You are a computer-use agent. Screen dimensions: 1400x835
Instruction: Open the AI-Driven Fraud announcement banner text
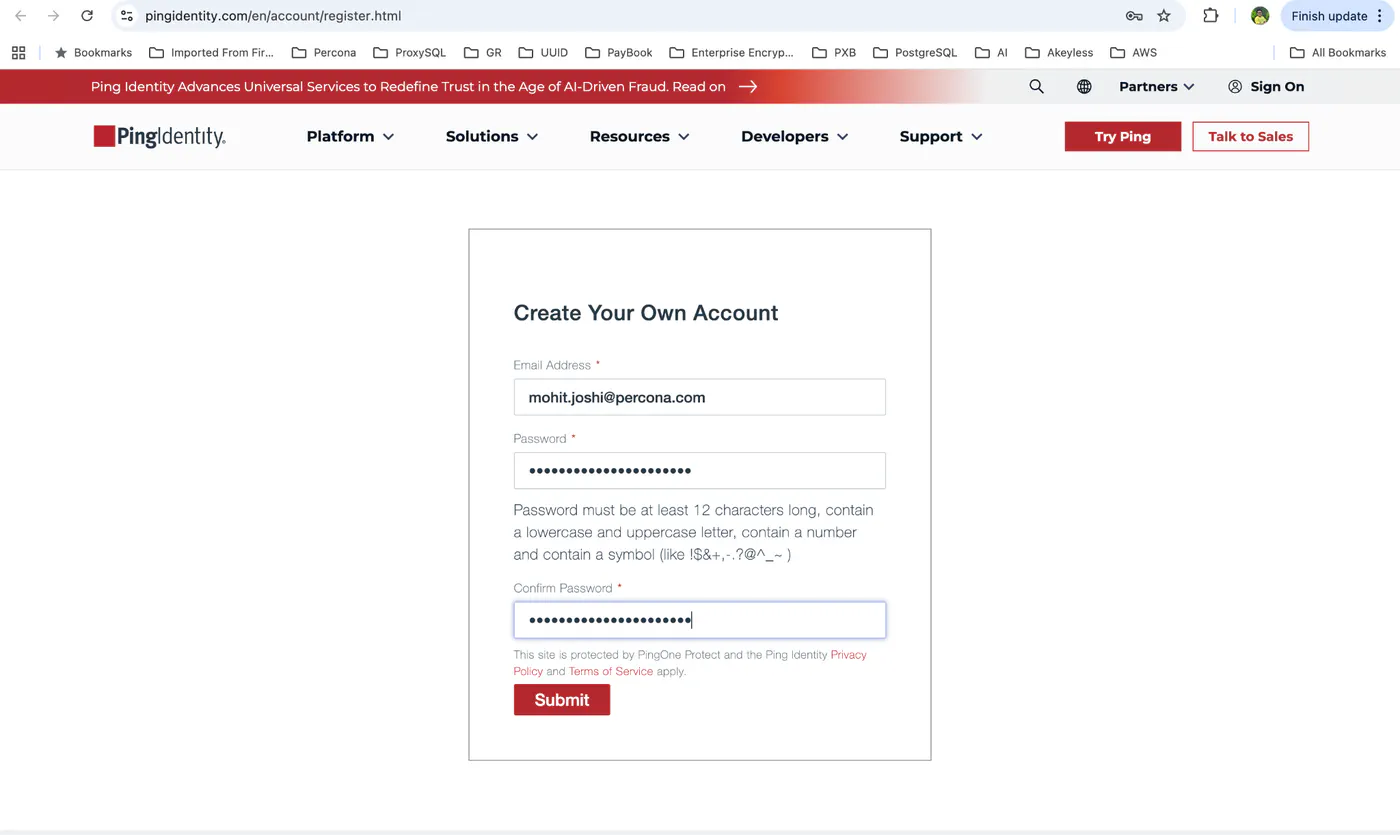(408, 87)
